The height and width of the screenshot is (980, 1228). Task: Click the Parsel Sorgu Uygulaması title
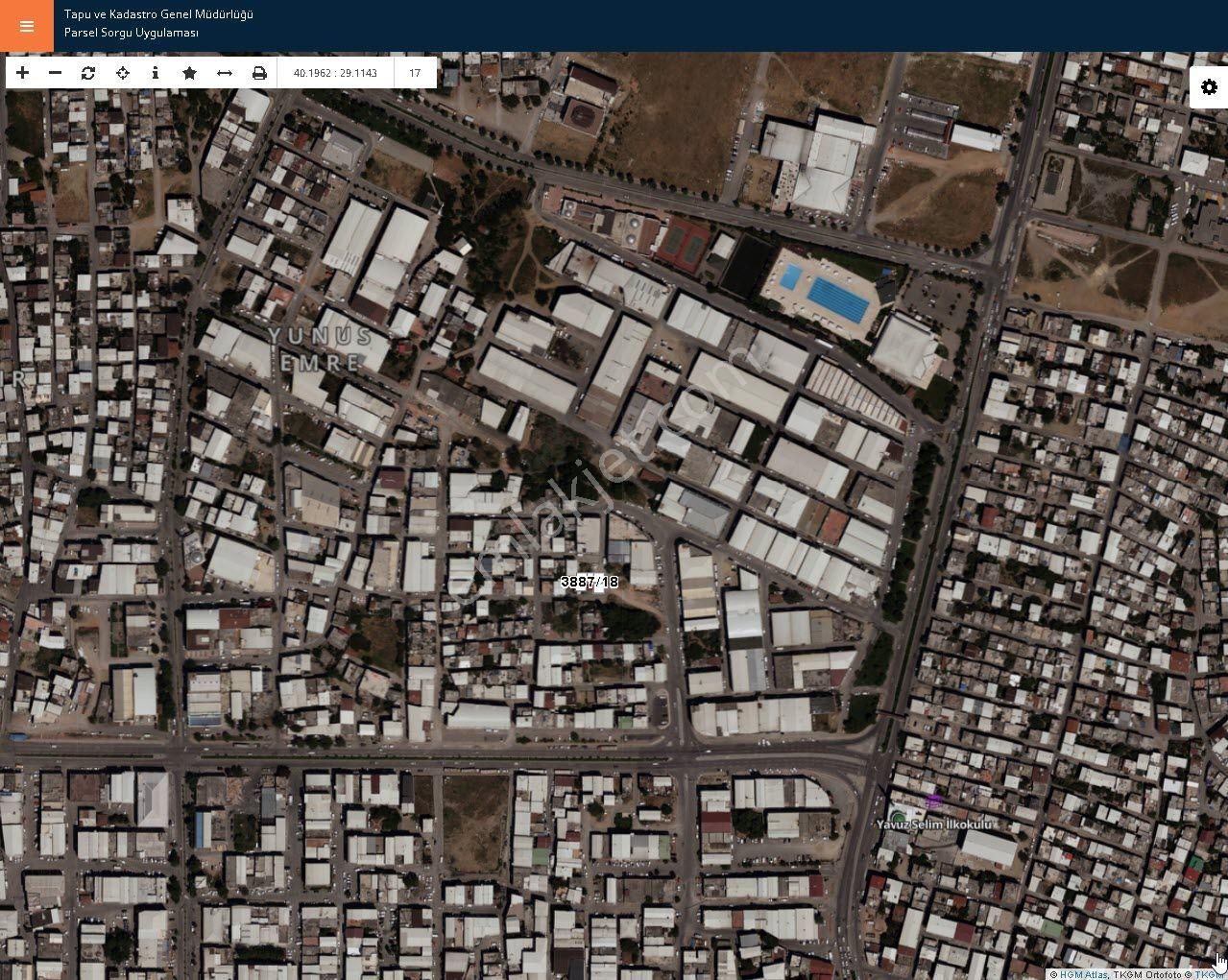pos(132,33)
